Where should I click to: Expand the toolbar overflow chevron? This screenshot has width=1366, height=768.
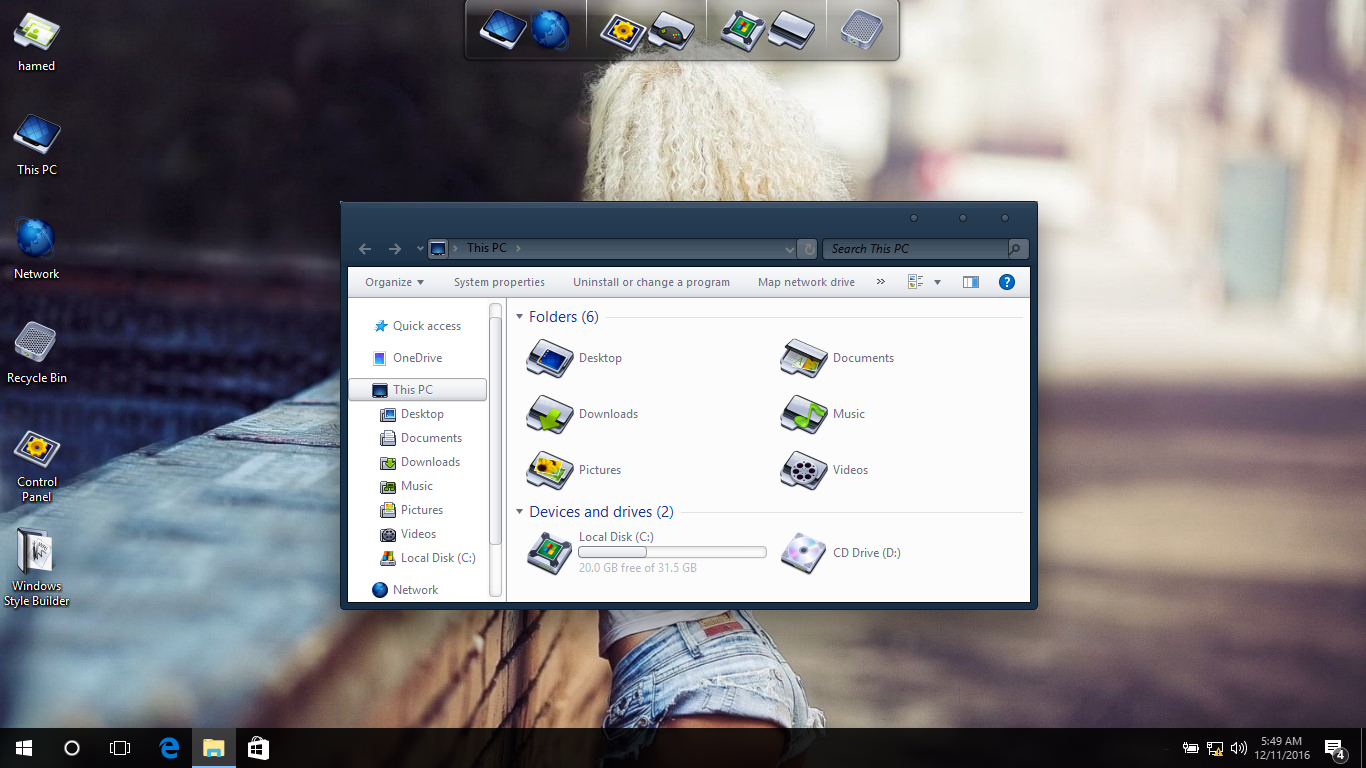coord(880,282)
